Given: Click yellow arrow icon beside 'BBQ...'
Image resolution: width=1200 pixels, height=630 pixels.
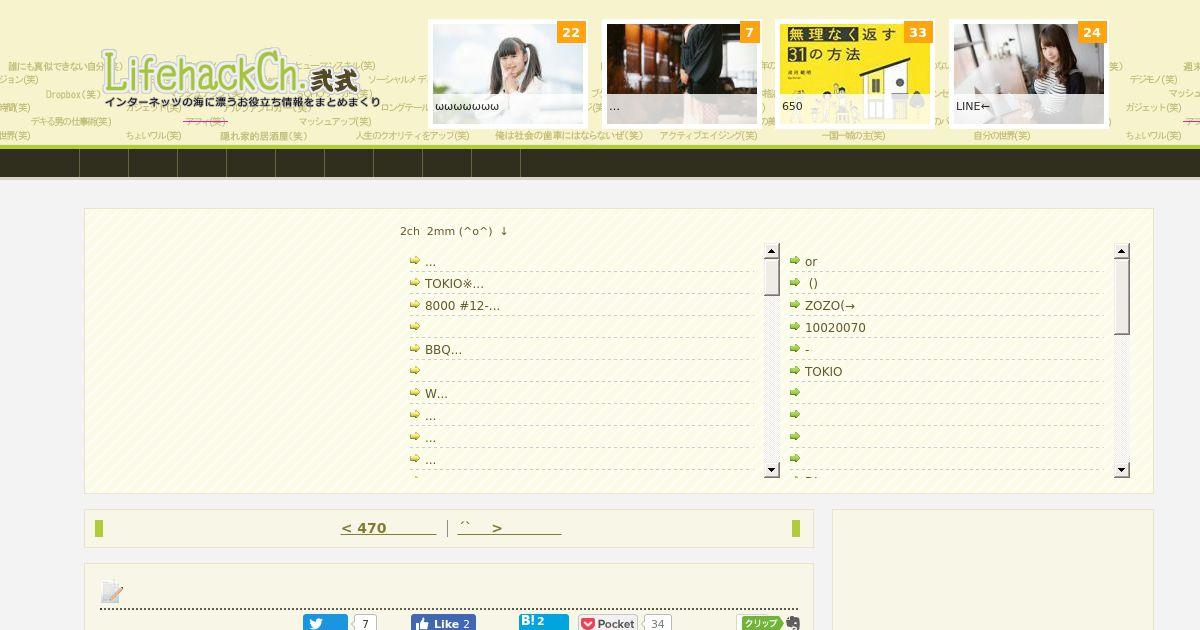Looking at the screenshot, I should (415, 348).
